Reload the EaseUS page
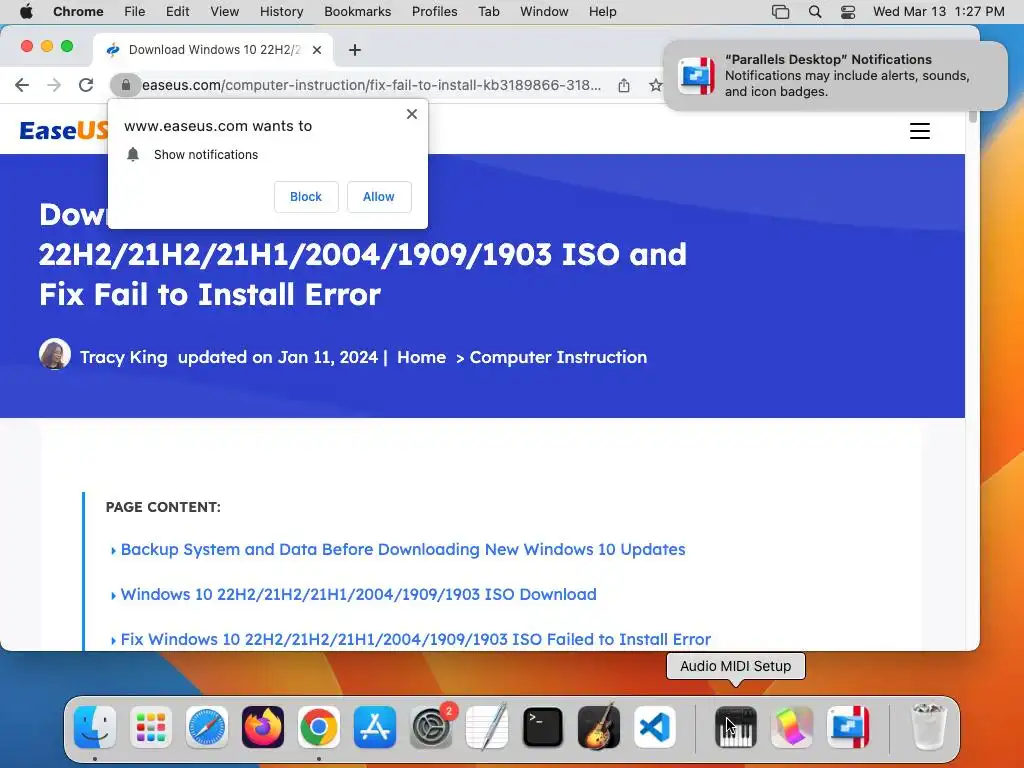The width and height of the screenshot is (1024, 768). pos(86,85)
